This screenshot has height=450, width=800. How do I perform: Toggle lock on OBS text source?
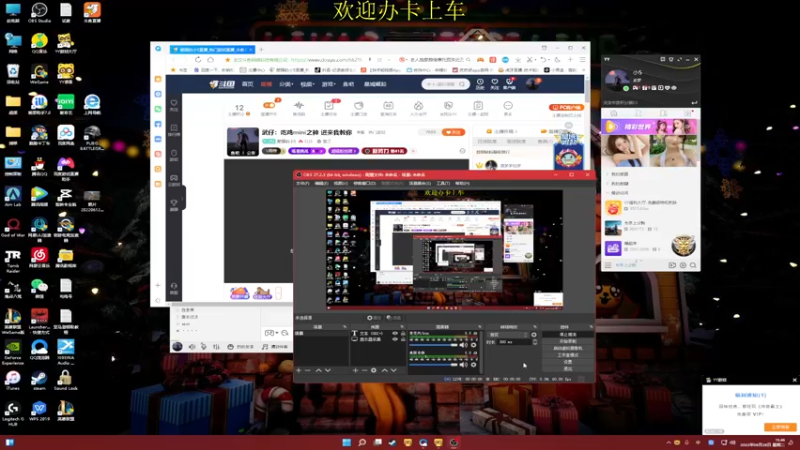point(403,333)
